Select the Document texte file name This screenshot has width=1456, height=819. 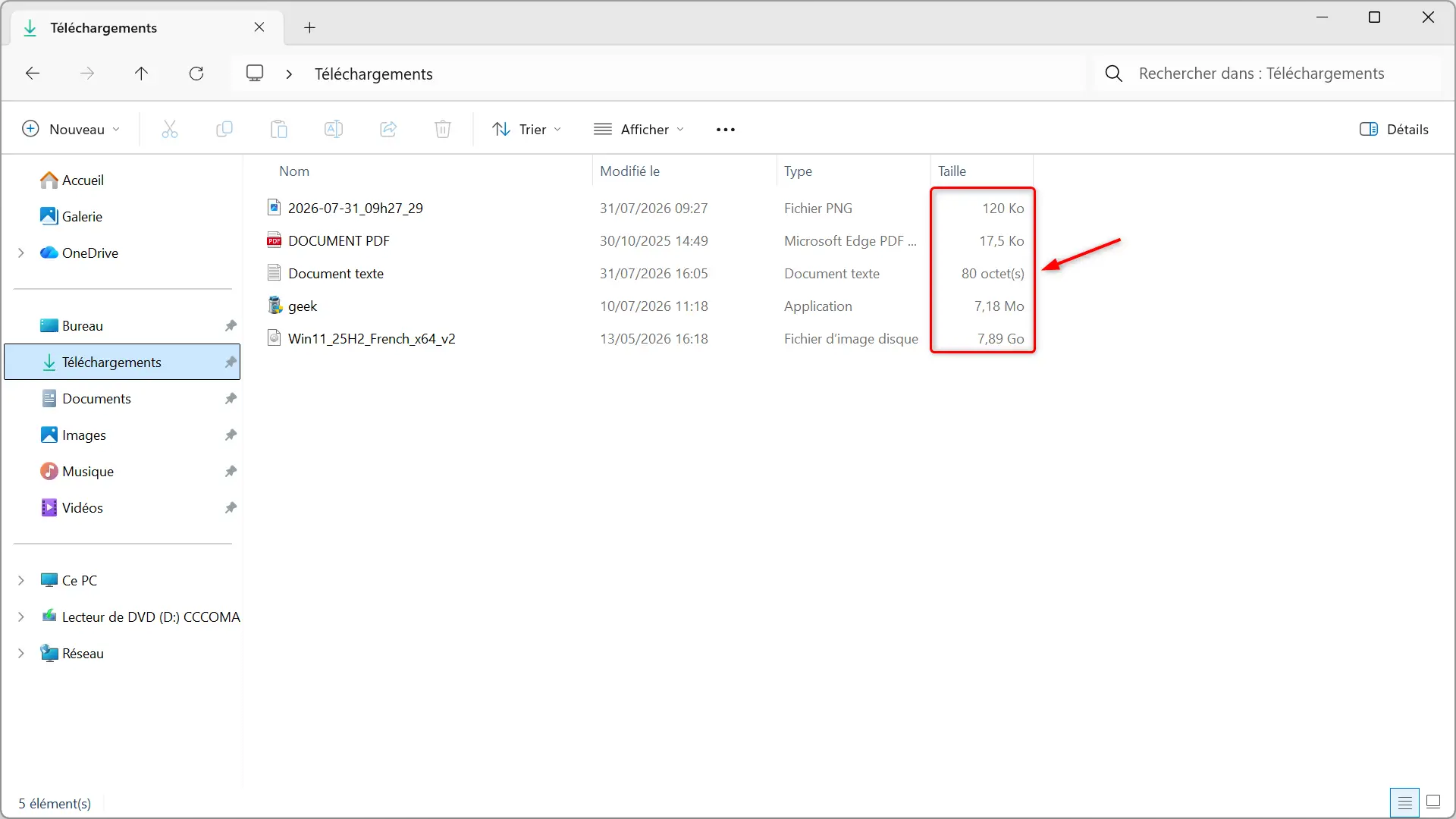click(x=336, y=274)
